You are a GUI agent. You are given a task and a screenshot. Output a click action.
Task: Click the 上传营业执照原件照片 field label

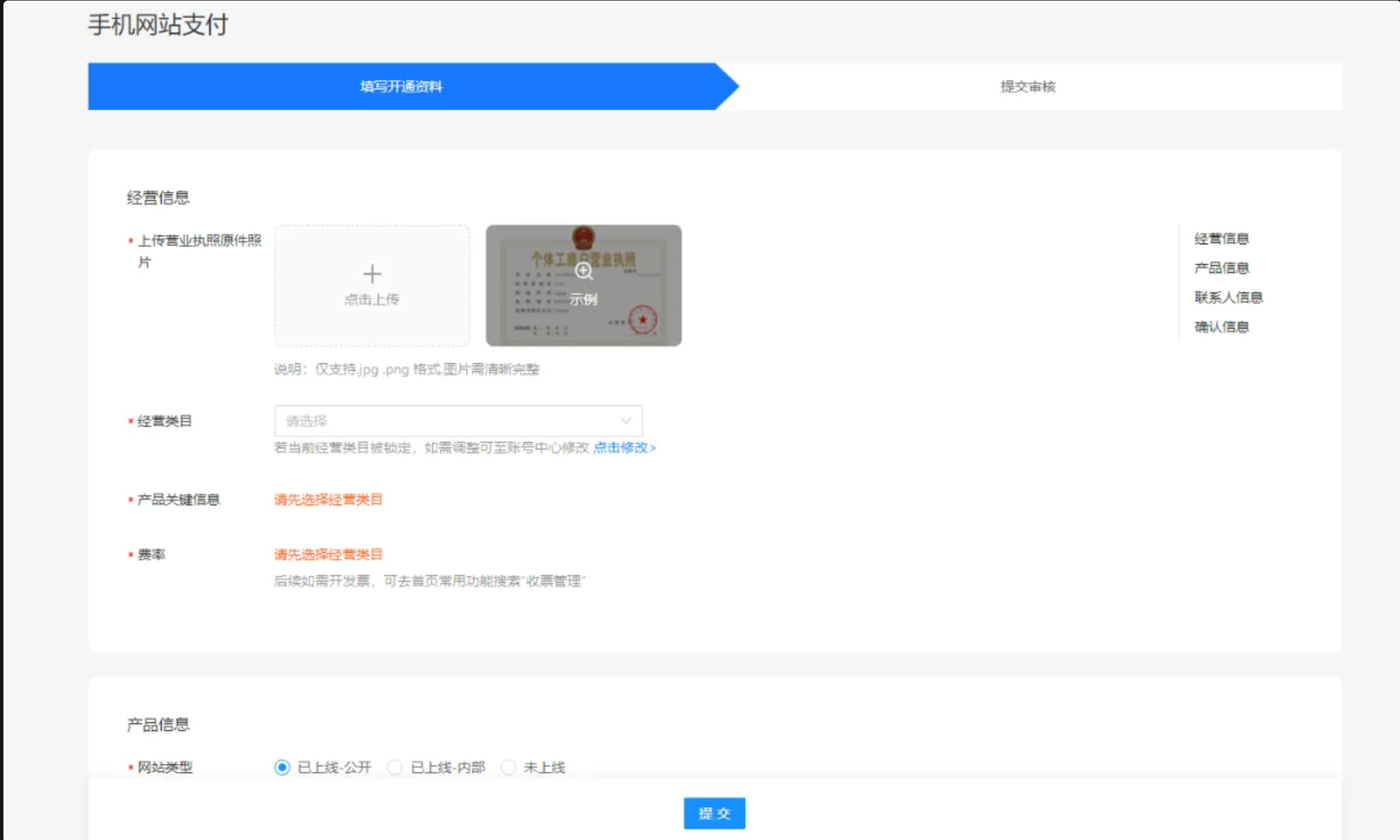pos(199,251)
